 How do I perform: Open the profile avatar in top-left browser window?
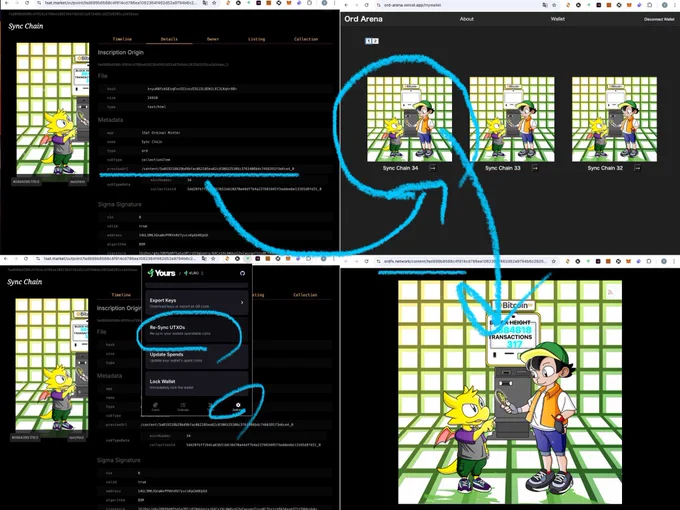click(324, 3)
